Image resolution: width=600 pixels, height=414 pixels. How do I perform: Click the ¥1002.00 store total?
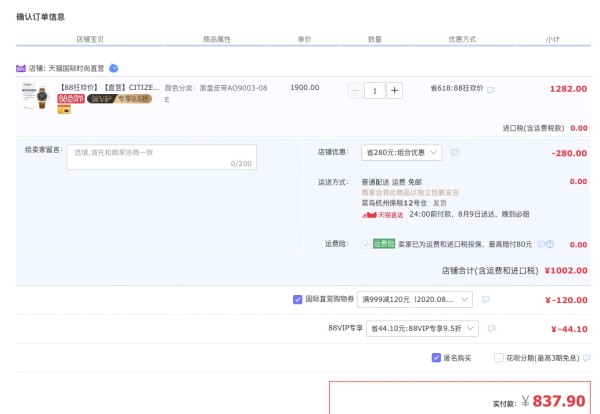pyautogui.click(x=566, y=271)
